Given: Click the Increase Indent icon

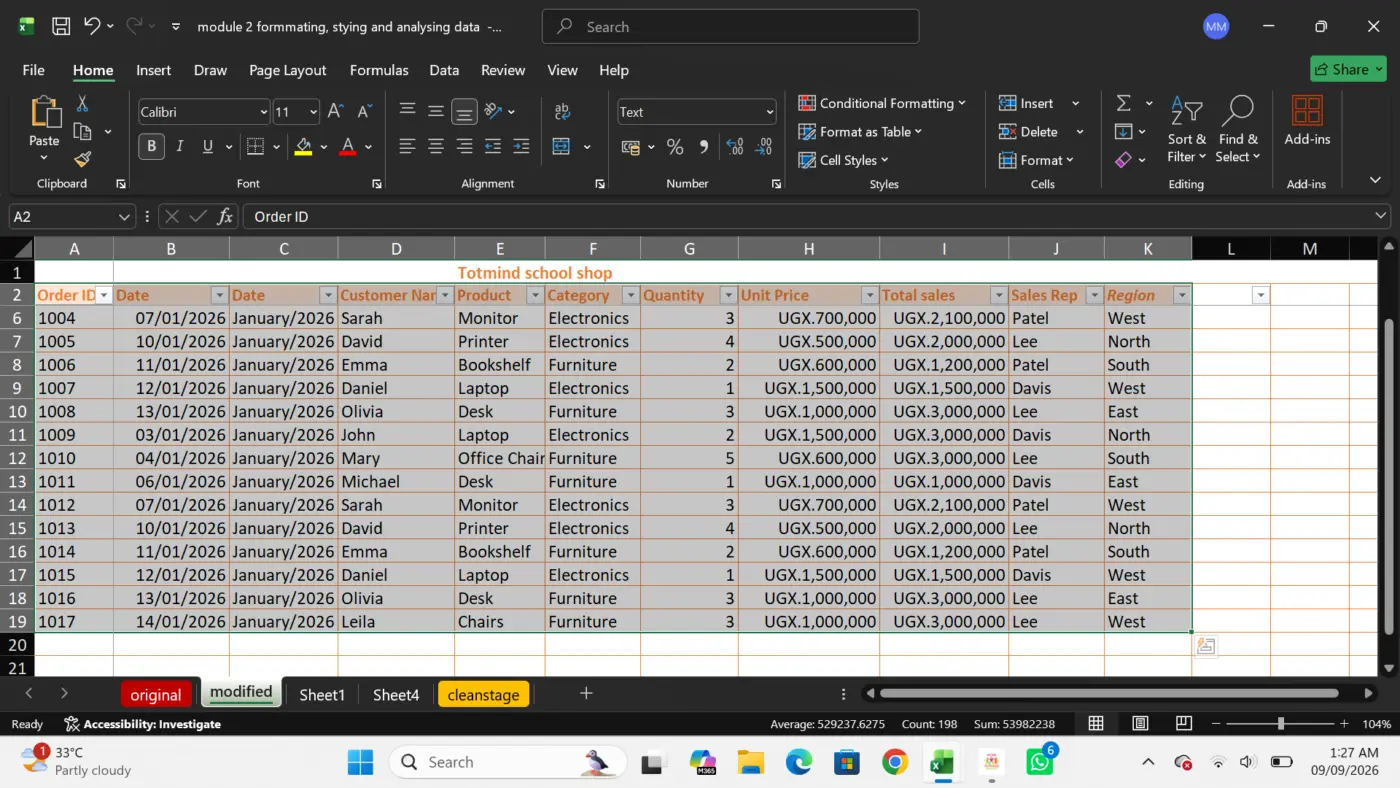Looking at the screenshot, I should (x=521, y=147).
